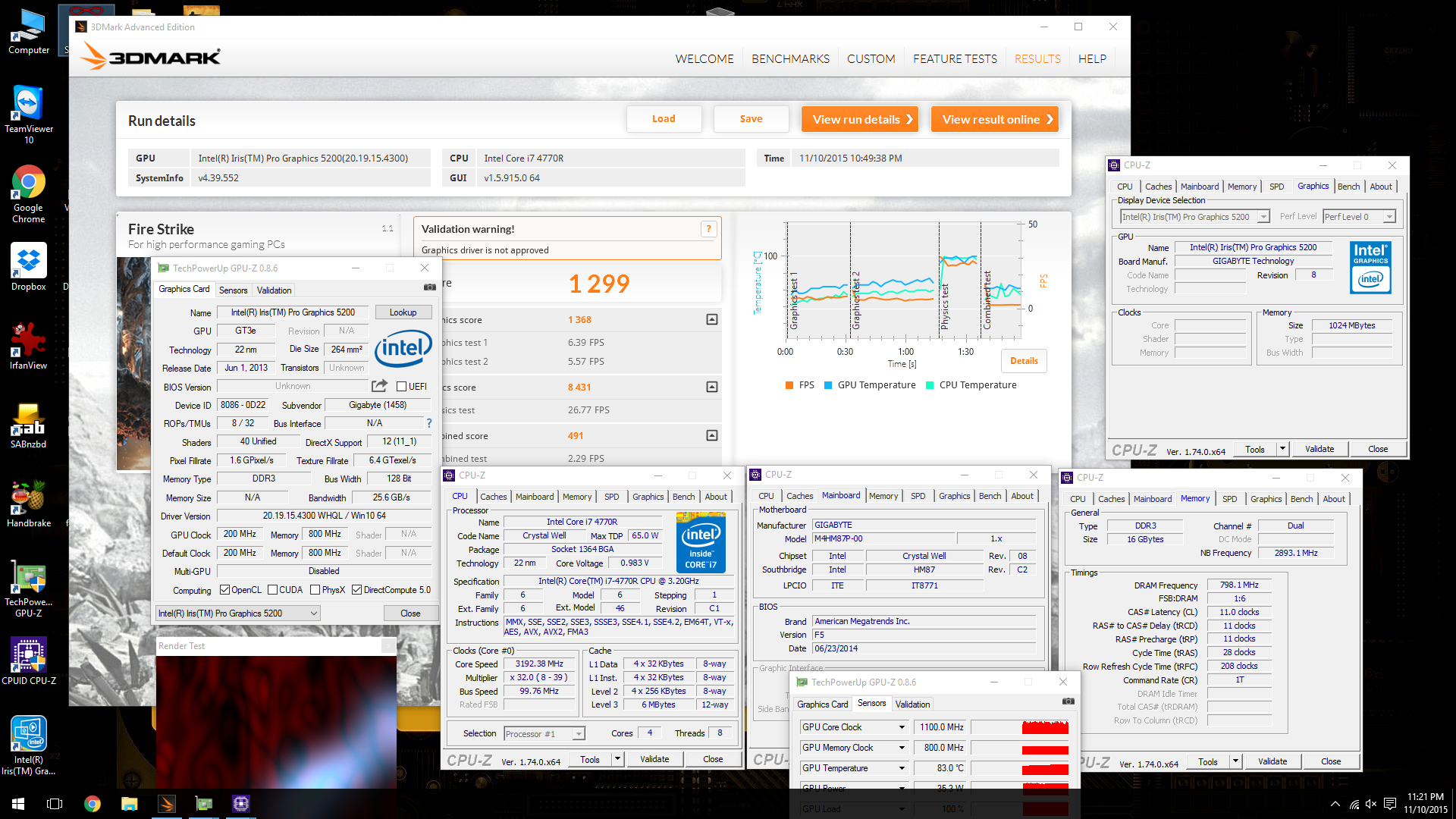Click Lookup button in GPU-Z

coord(403,312)
